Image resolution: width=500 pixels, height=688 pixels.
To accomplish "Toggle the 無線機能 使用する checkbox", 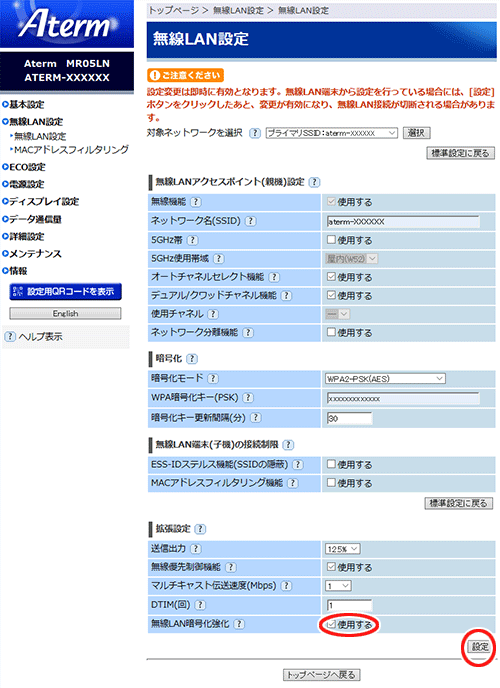I will tap(332, 201).
